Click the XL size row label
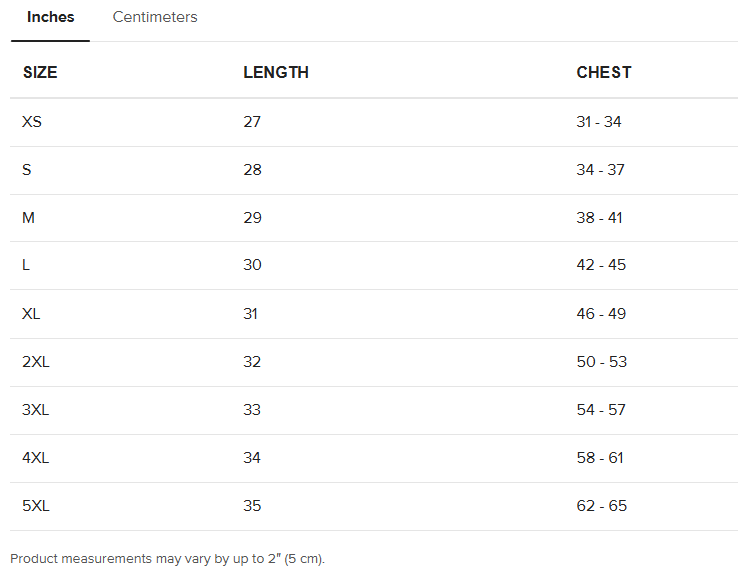Viewport: 738px width, 585px height. [32, 314]
